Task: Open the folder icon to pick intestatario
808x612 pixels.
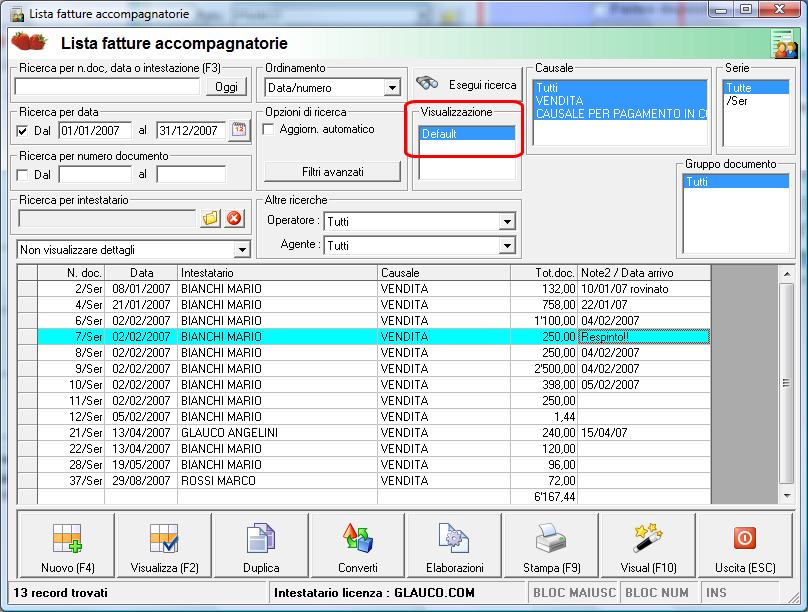Action: click(x=210, y=218)
